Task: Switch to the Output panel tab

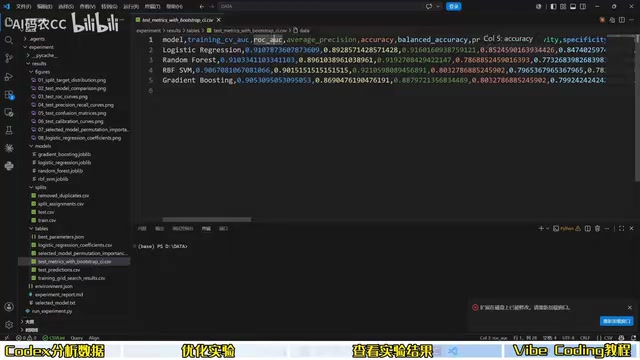Action: coord(159,229)
